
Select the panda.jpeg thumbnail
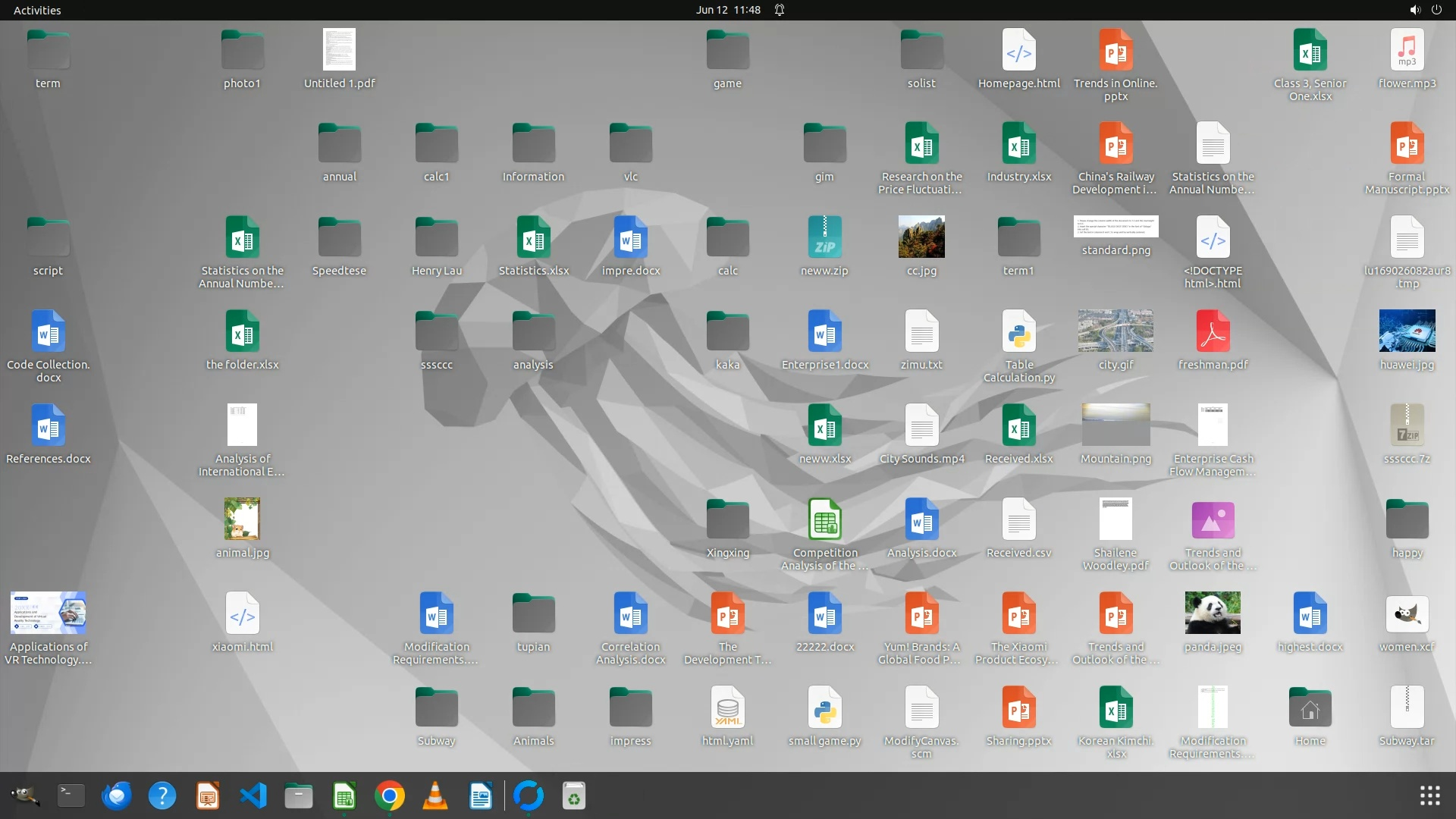(1213, 613)
